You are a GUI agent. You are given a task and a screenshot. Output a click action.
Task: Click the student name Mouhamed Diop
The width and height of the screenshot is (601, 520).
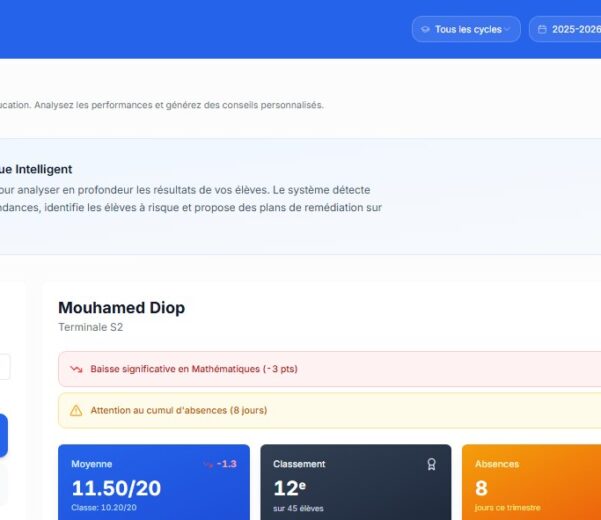coord(122,308)
